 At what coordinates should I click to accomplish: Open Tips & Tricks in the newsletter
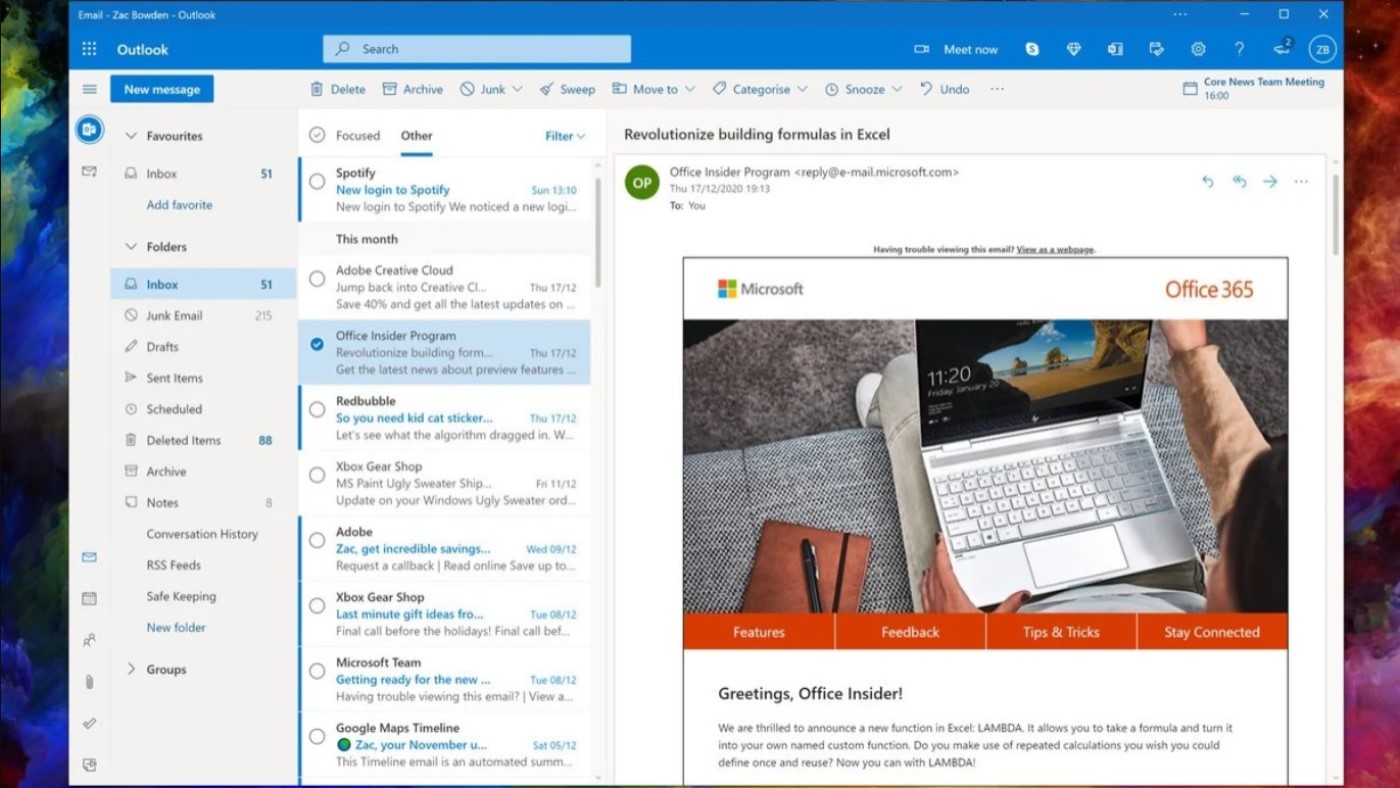point(1061,632)
